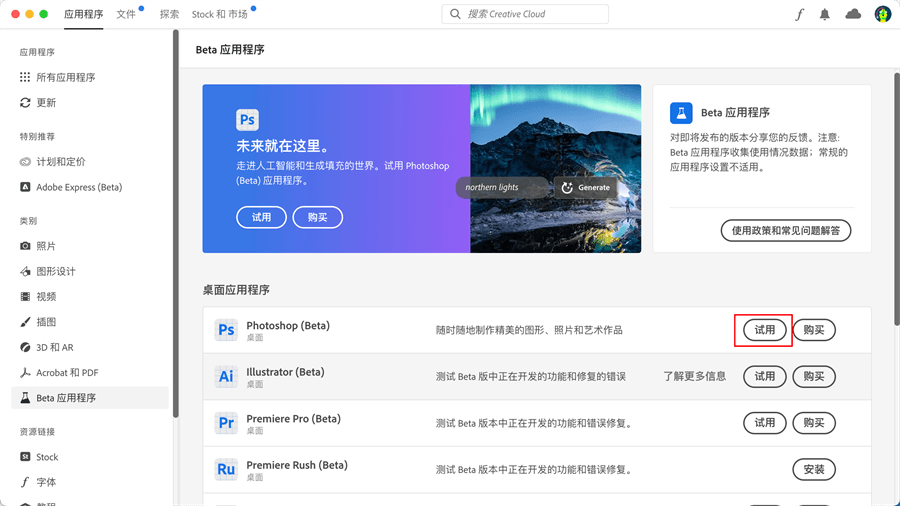
Task: Click the Photoshop (Beta) app icon in list
Action: point(226,330)
